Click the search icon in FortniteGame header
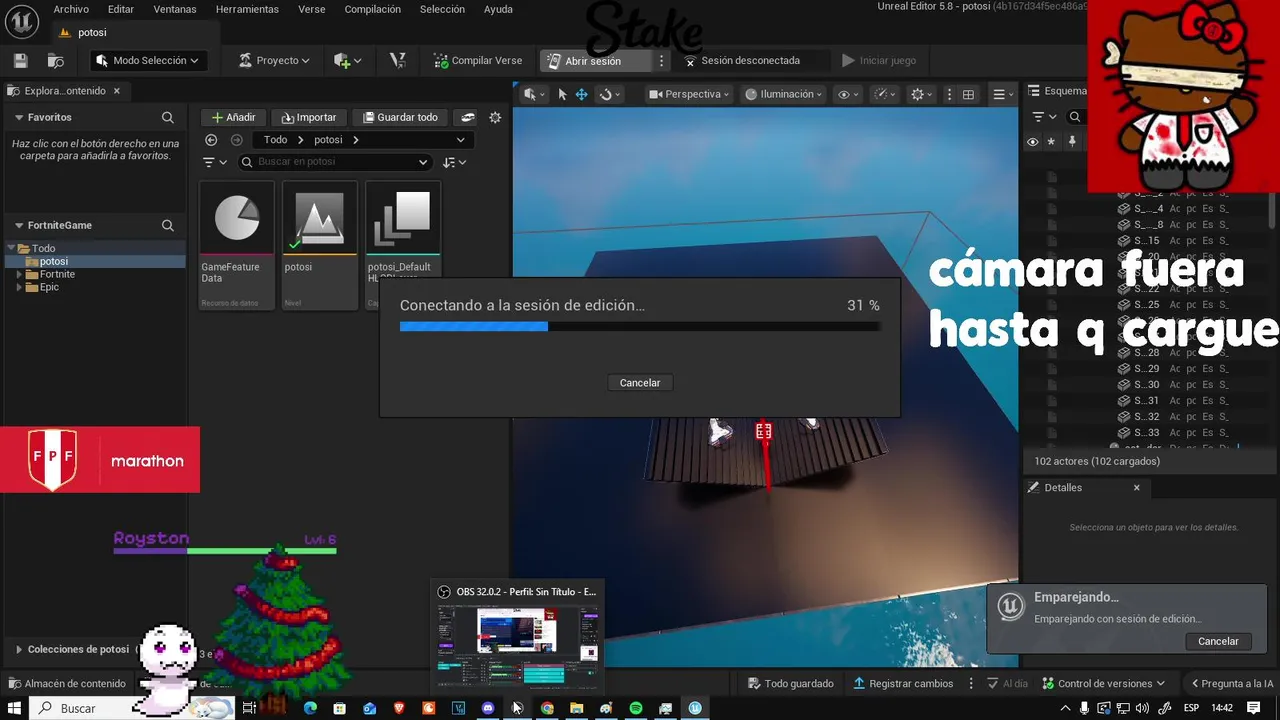1280x720 pixels. (x=168, y=226)
